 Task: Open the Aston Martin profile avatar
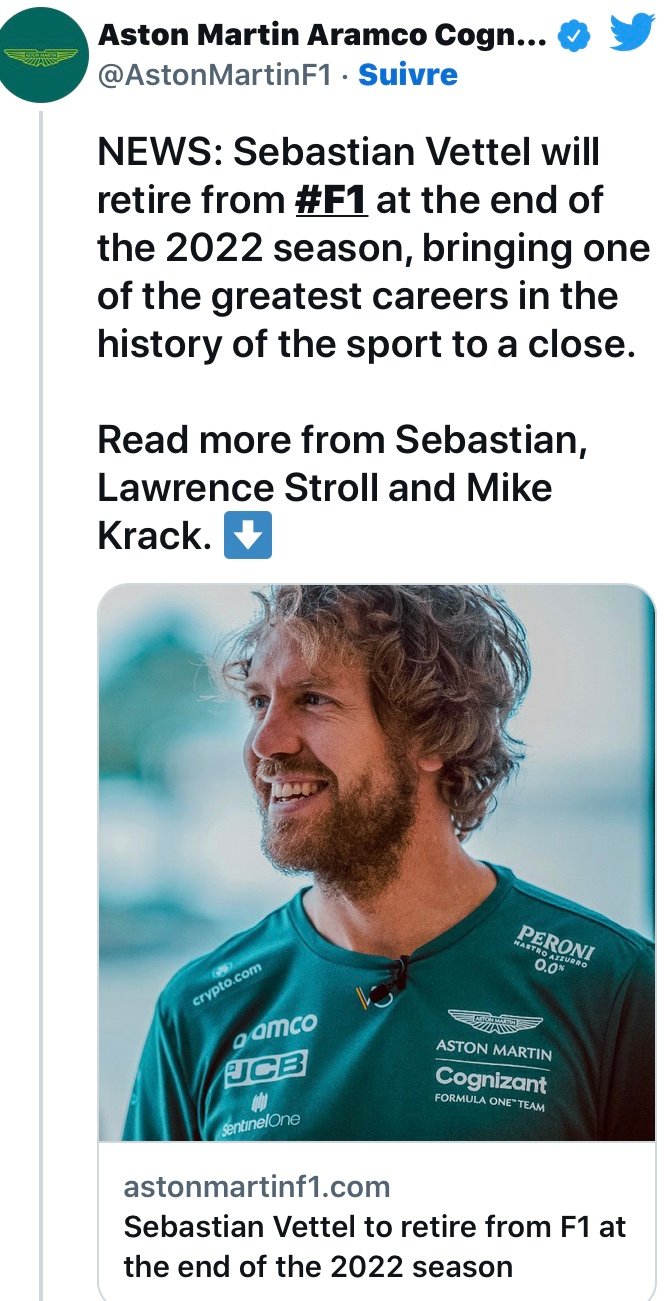pyautogui.click(x=44, y=55)
